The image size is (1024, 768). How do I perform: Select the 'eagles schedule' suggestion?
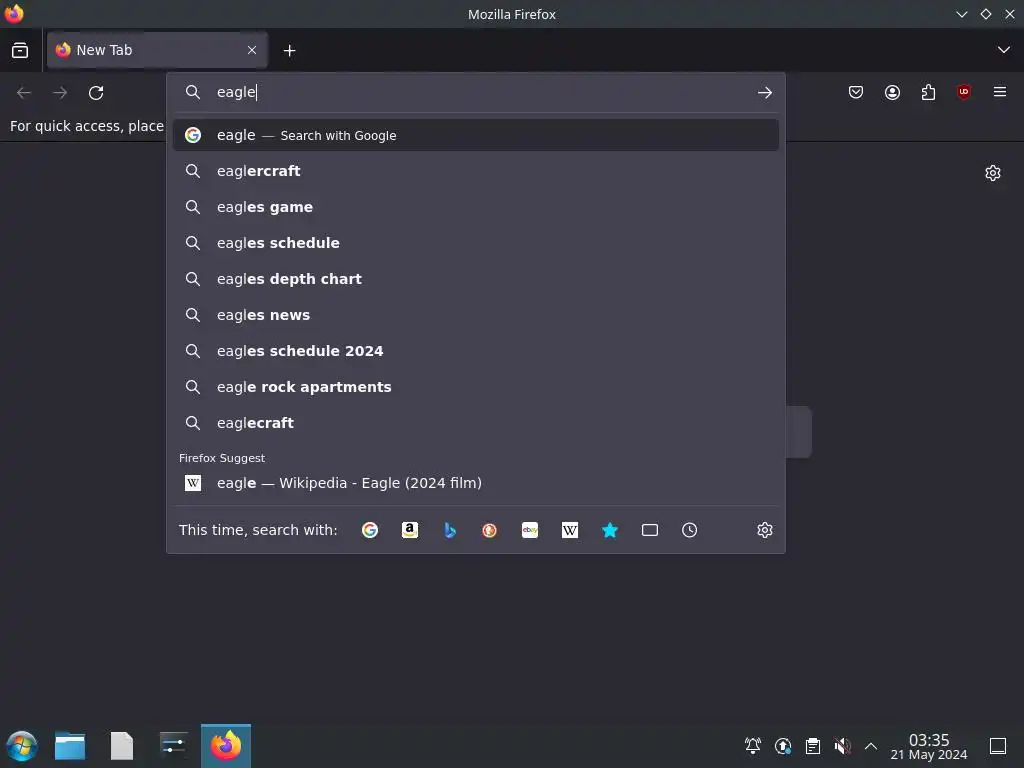(x=475, y=243)
